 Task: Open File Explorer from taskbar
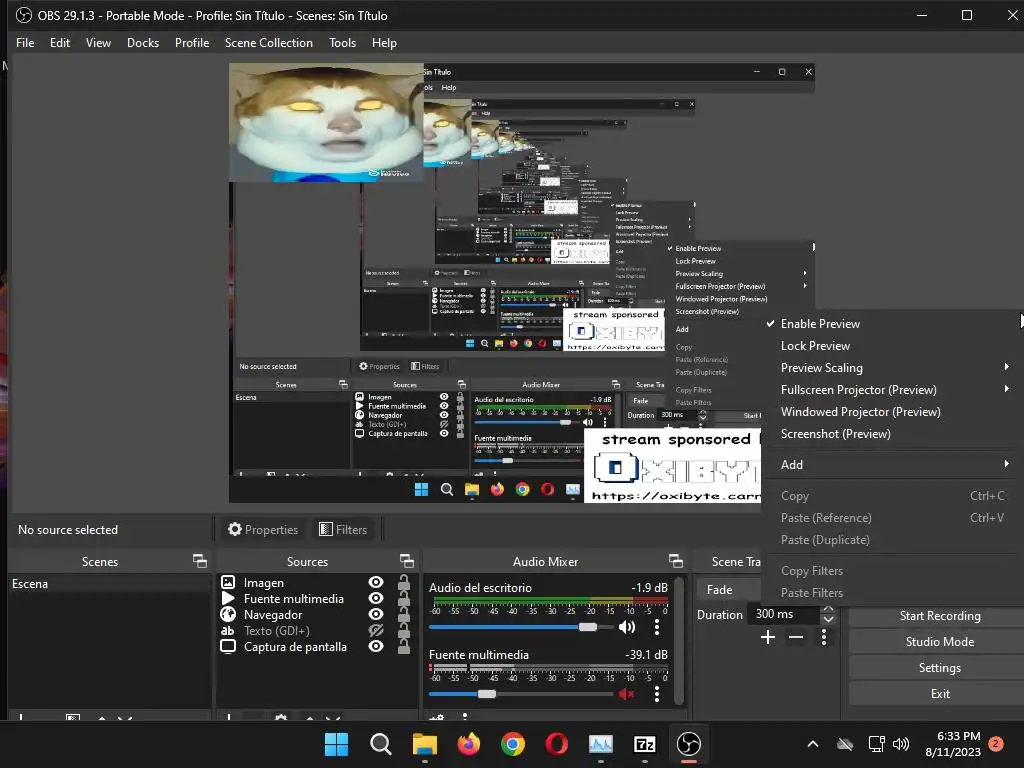pos(424,744)
